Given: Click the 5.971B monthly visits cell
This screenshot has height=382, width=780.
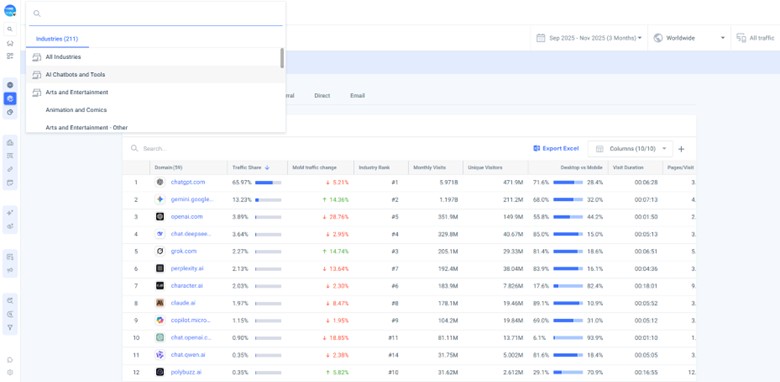Looking at the screenshot, I should point(449,183).
